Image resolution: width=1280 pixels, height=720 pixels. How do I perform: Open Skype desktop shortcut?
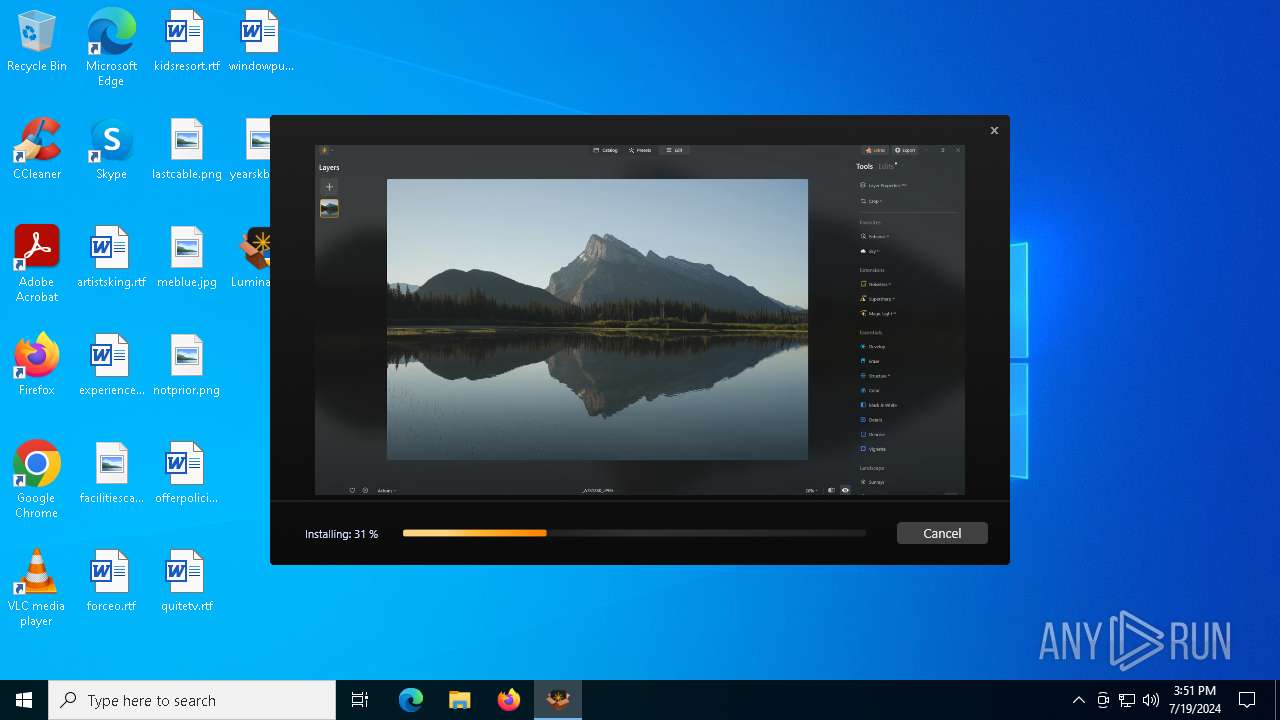tap(111, 150)
